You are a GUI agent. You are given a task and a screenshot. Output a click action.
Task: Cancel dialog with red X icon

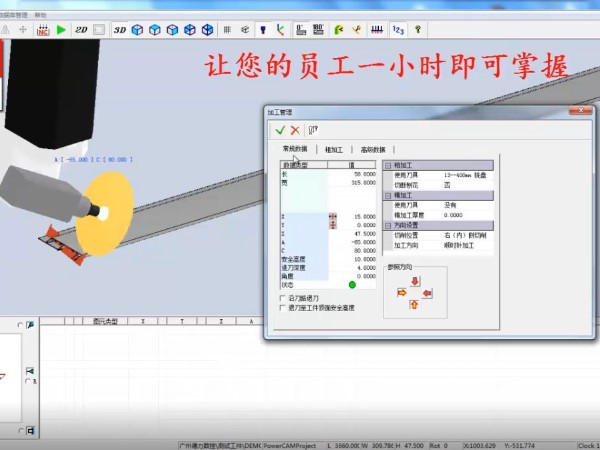coord(295,130)
